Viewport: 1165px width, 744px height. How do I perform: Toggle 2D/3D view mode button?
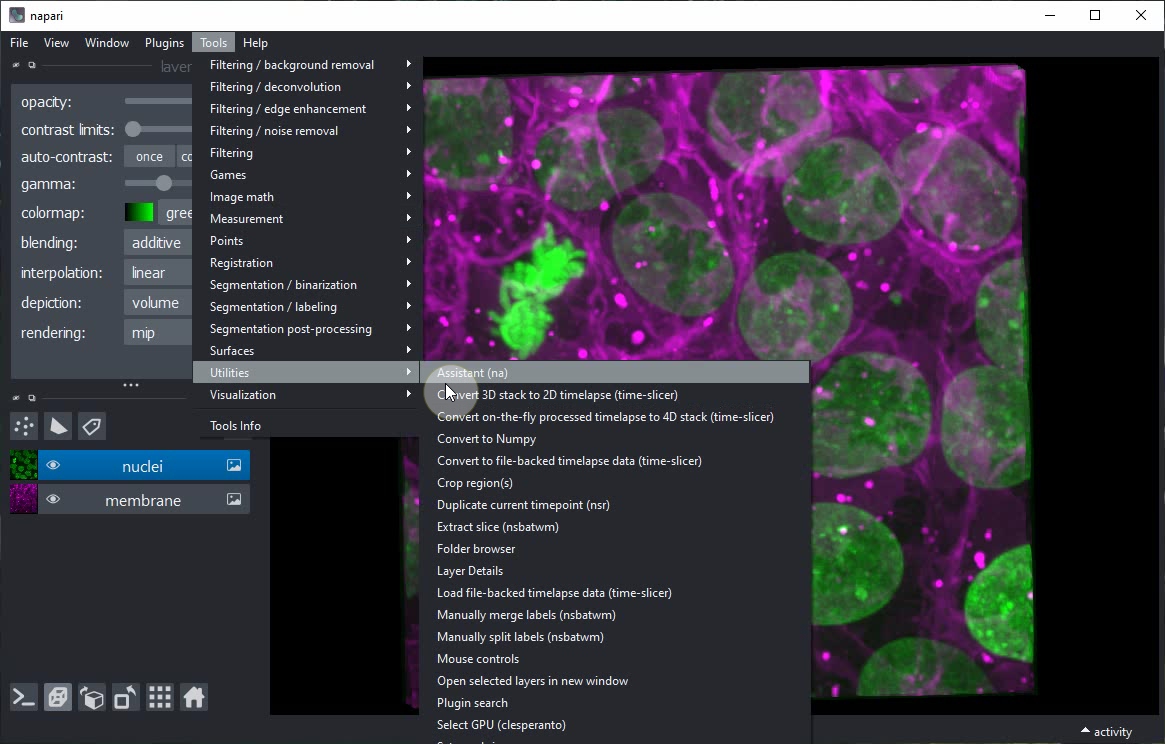pos(58,697)
